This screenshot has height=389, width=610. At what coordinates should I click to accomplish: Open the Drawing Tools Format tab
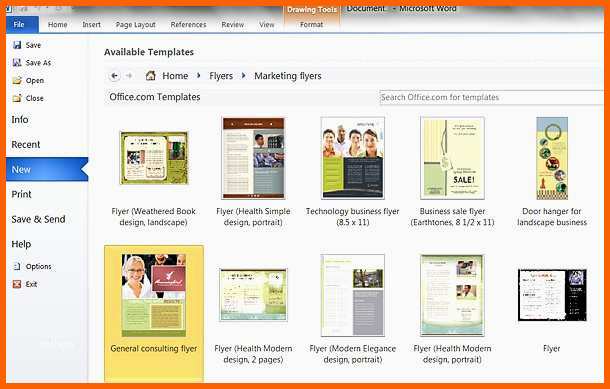pyautogui.click(x=311, y=25)
